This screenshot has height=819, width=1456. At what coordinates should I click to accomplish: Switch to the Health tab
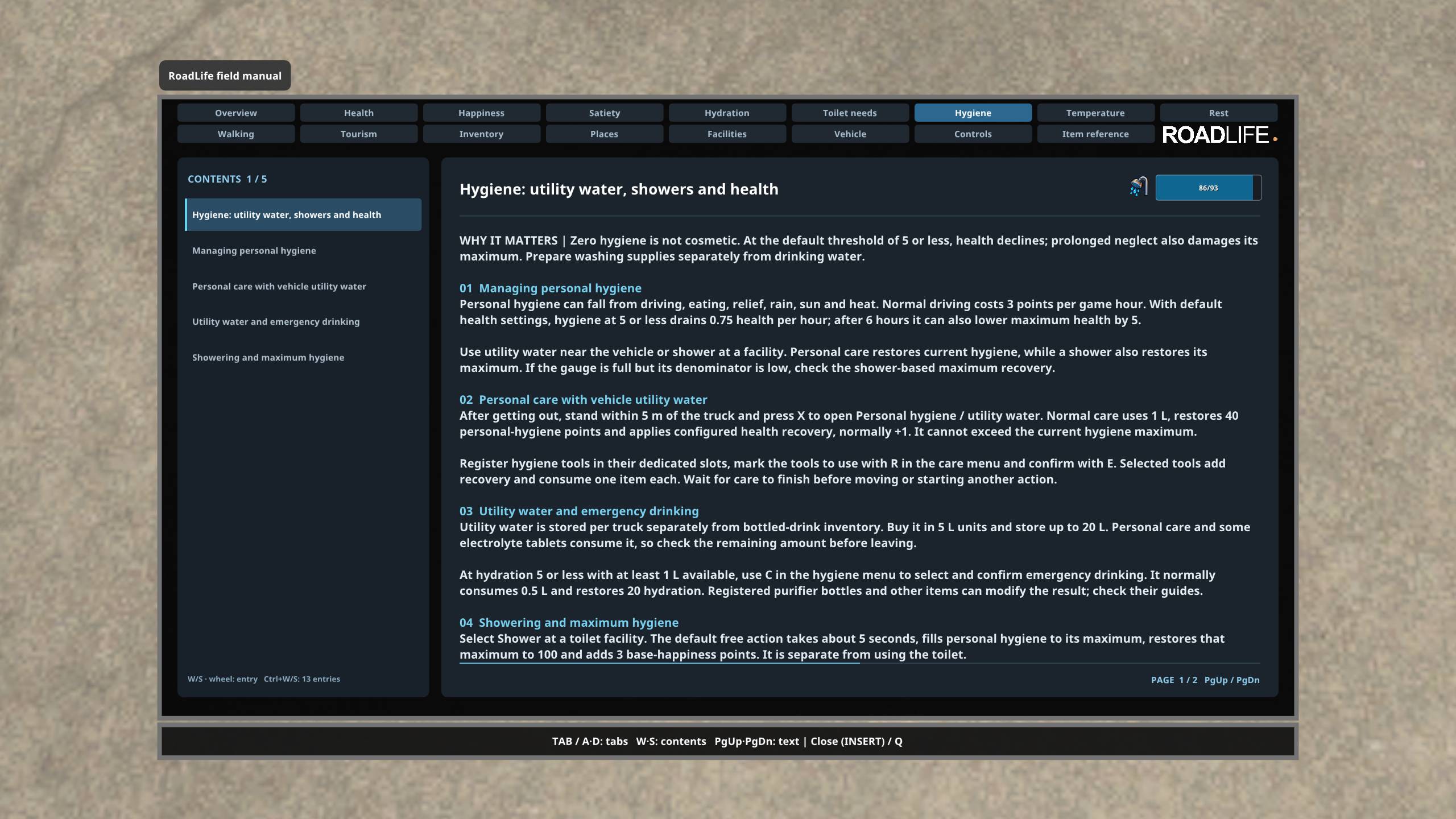point(359,113)
